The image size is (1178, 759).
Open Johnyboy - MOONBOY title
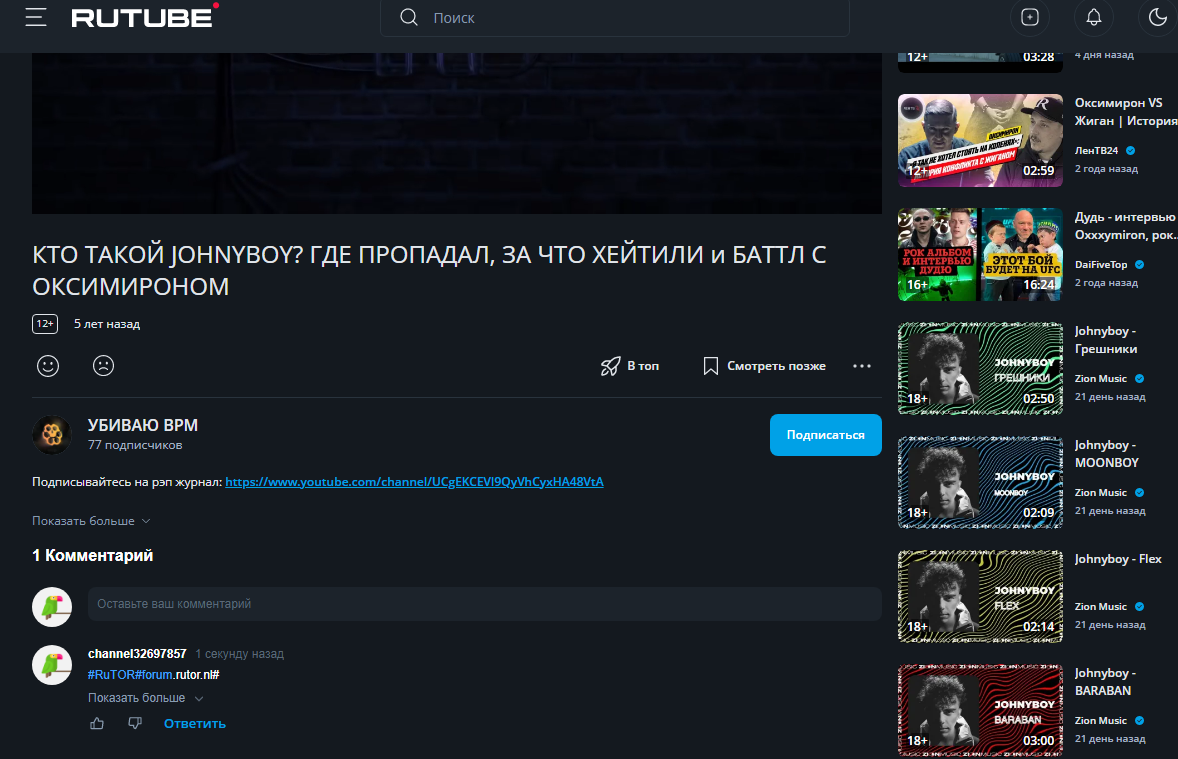pos(1107,454)
